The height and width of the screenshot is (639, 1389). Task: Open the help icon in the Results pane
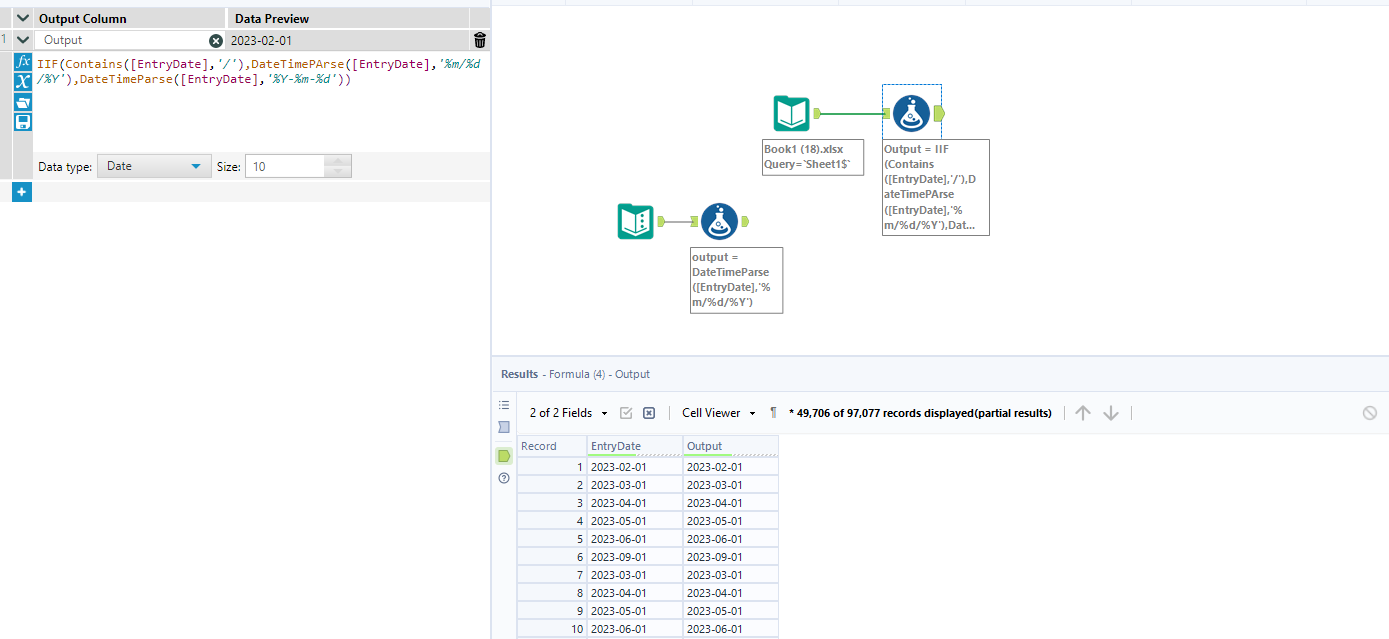[504, 478]
